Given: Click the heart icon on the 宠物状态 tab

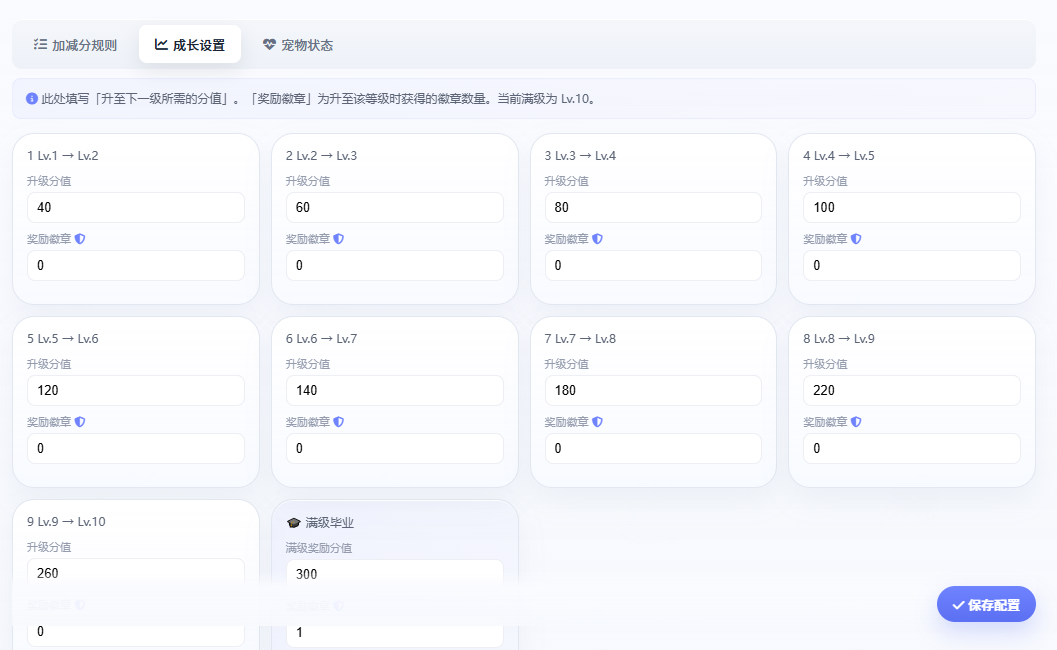Looking at the screenshot, I should pyautogui.click(x=269, y=45).
